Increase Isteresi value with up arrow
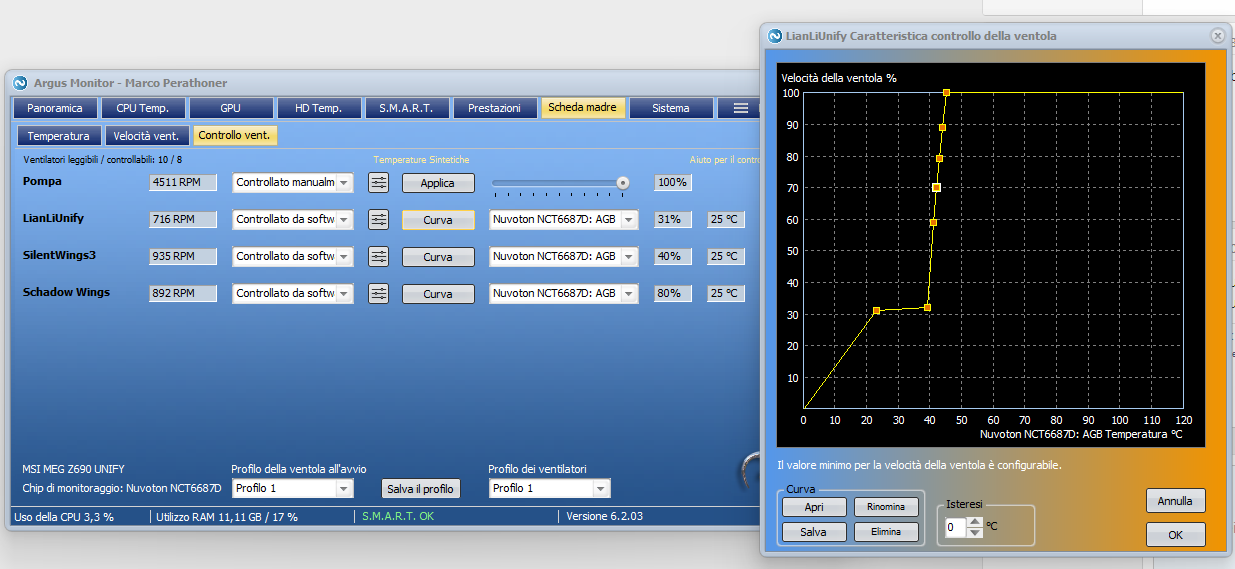This screenshot has width=1235, height=569. pos(975,521)
